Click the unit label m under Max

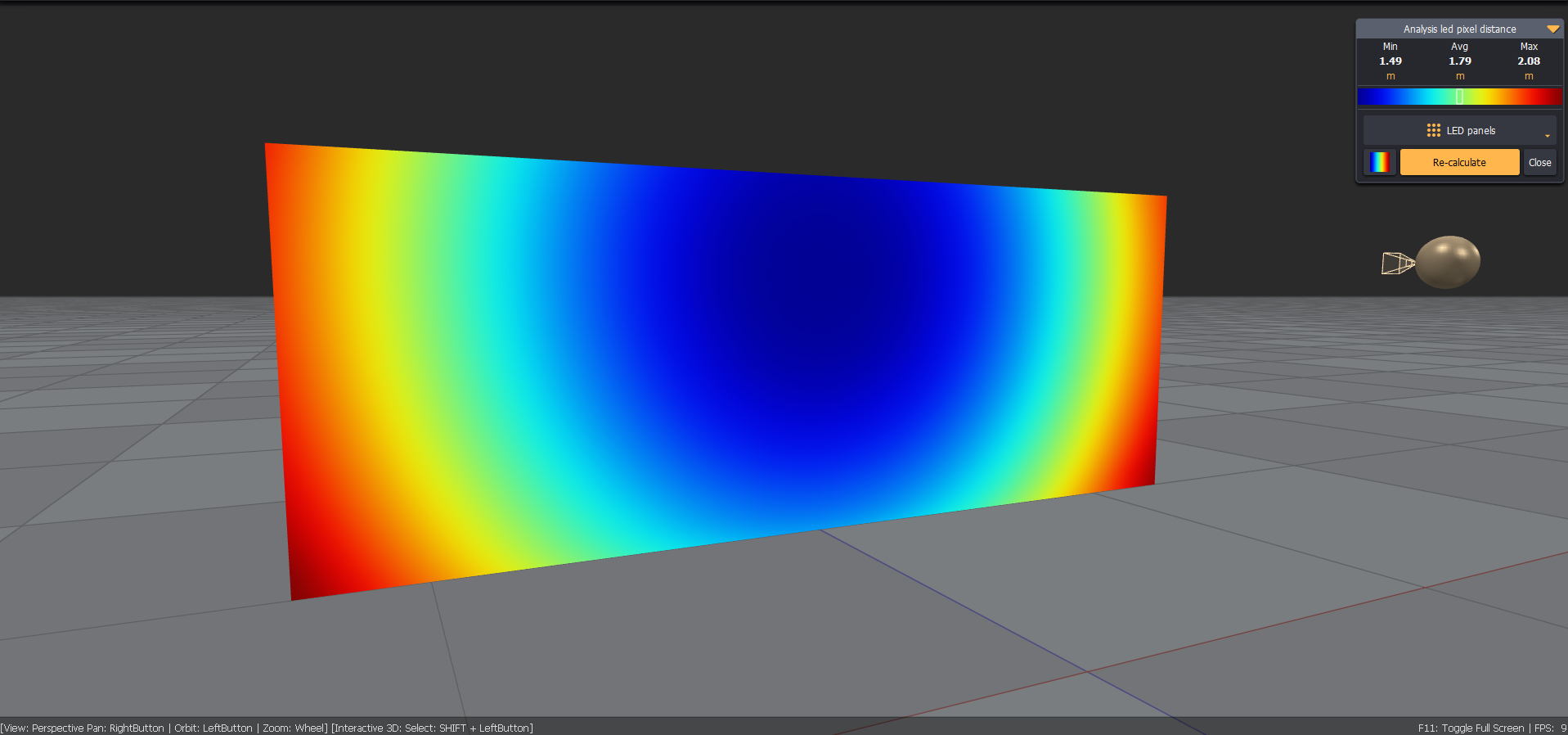point(1528,76)
